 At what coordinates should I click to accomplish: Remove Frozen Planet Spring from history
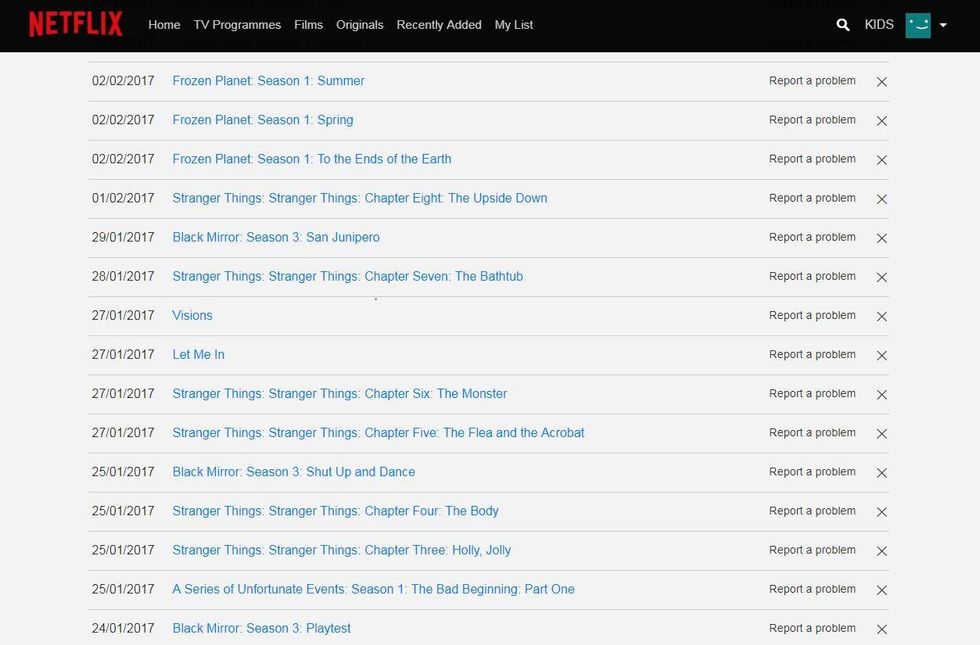coord(882,121)
